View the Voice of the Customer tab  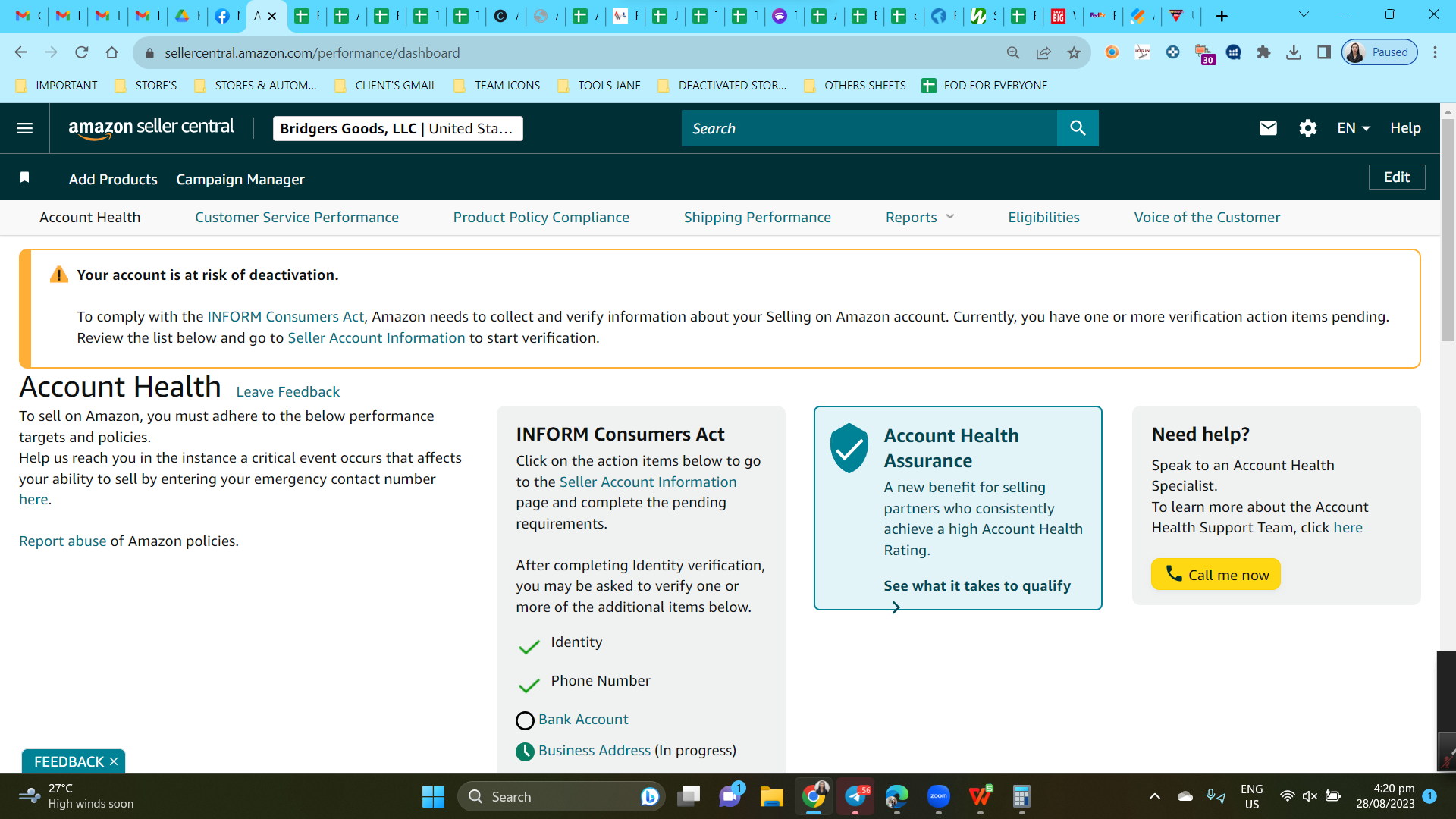tap(1207, 218)
